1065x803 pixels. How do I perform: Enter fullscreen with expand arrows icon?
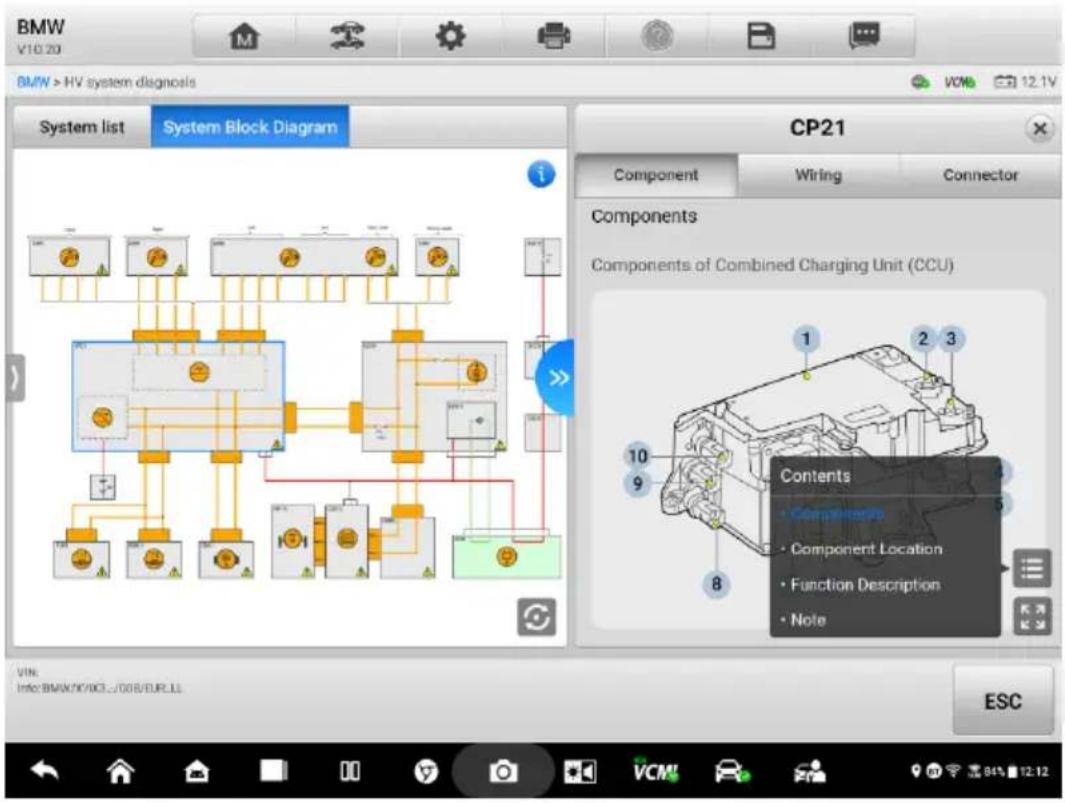pos(1032,616)
